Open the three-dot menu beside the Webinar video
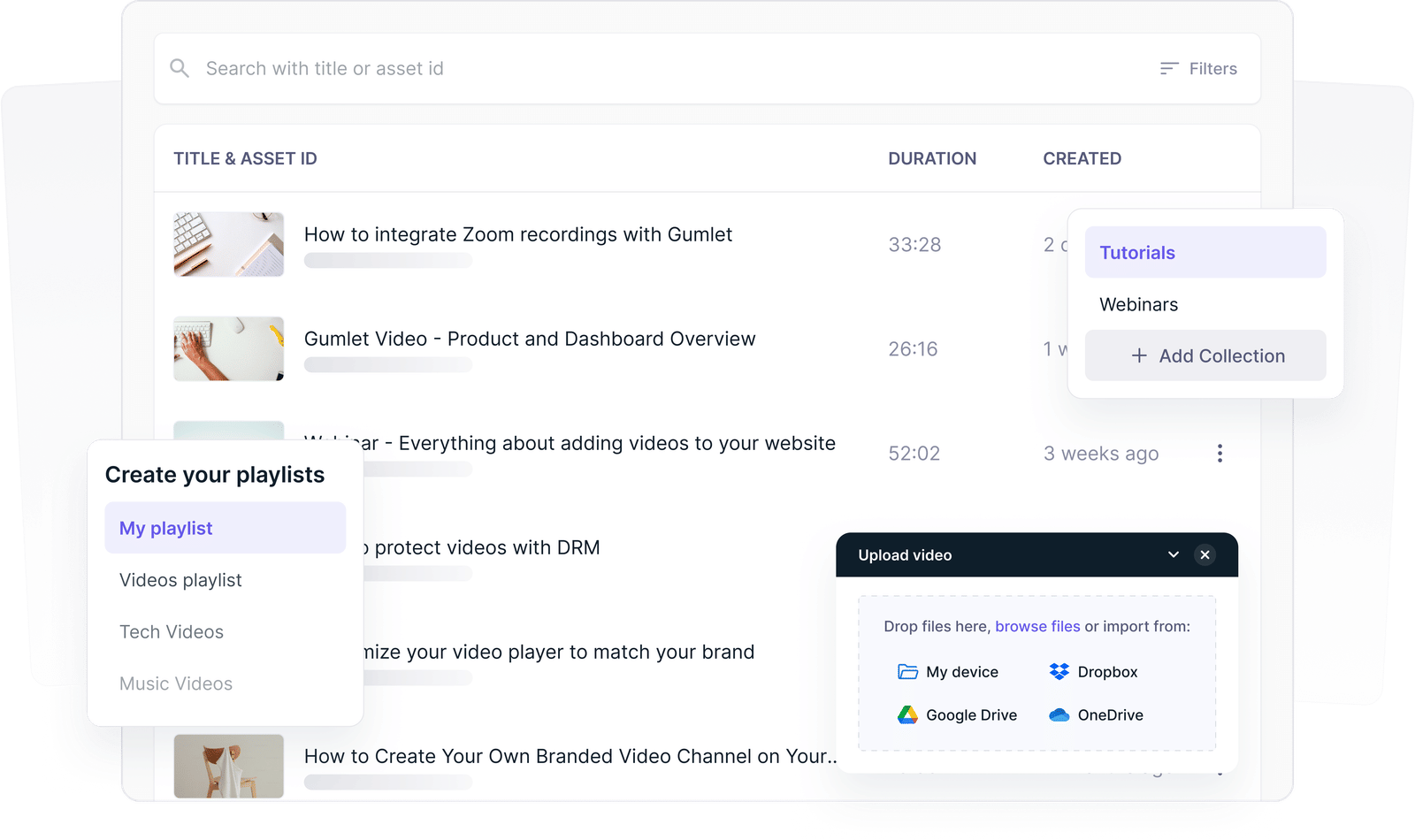 (x=1220, y=453)
